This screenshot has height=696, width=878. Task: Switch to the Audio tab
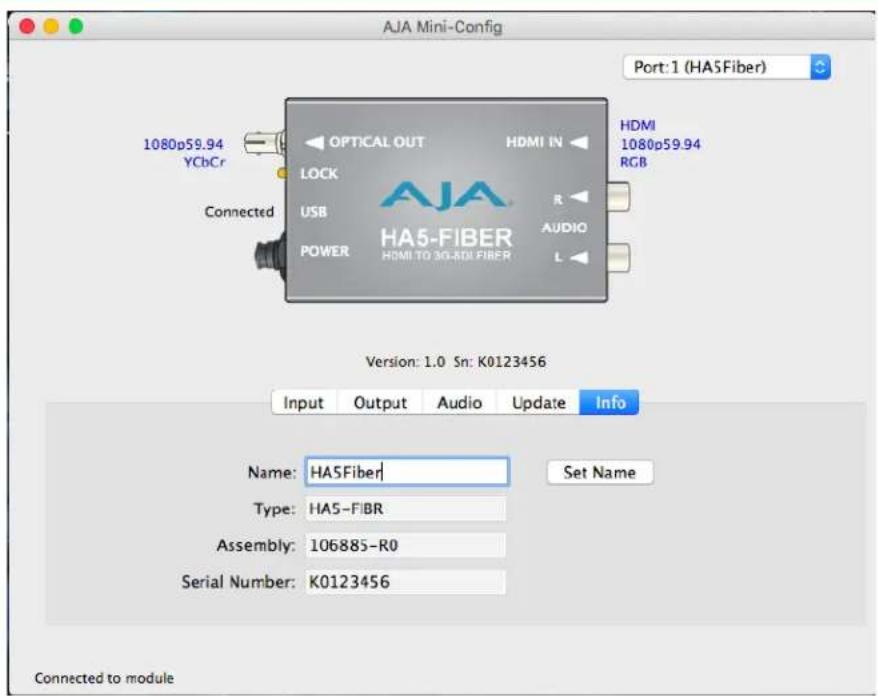pos(460,403)
